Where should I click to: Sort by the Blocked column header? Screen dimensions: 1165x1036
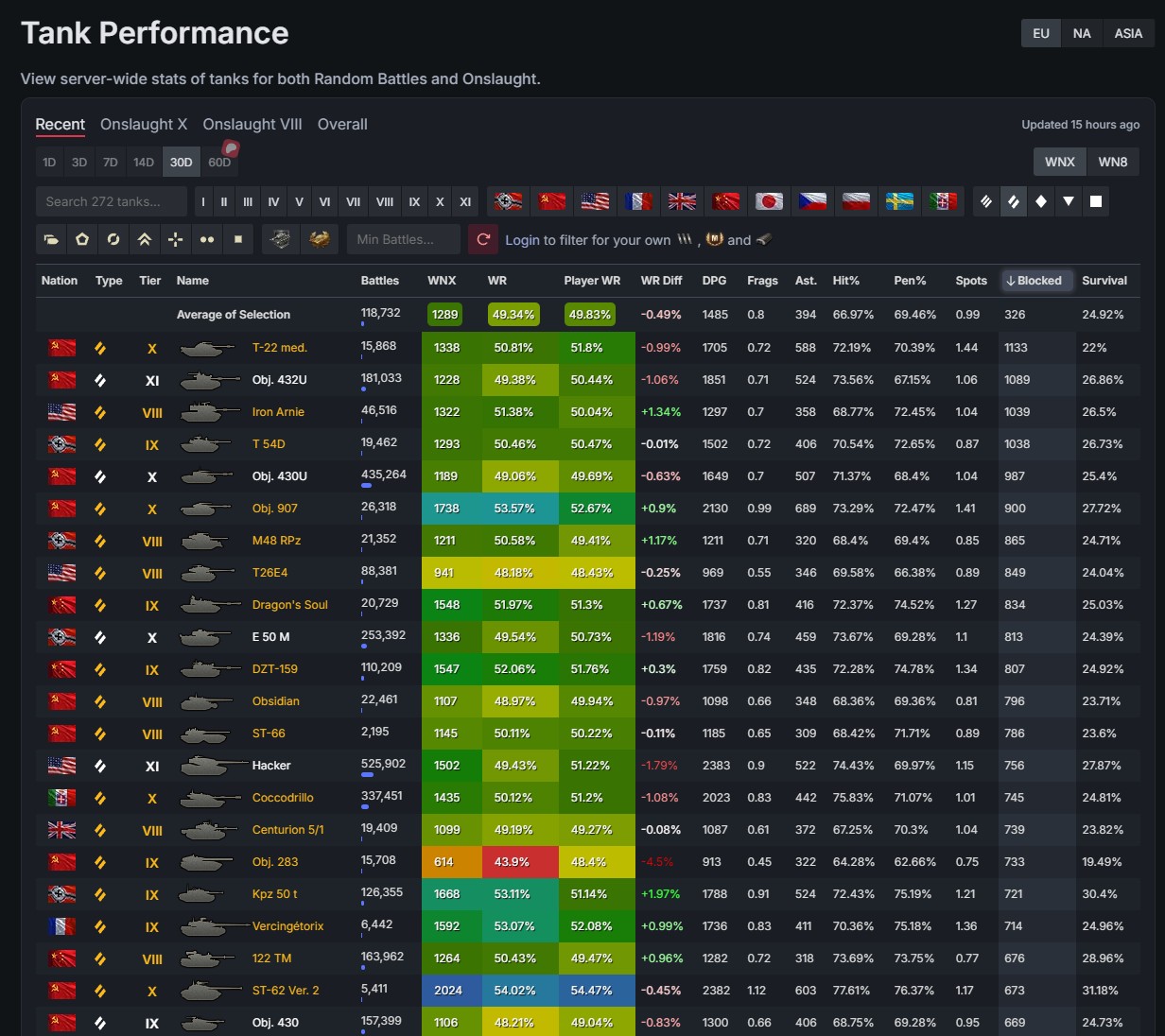[x=1037, y=281]
